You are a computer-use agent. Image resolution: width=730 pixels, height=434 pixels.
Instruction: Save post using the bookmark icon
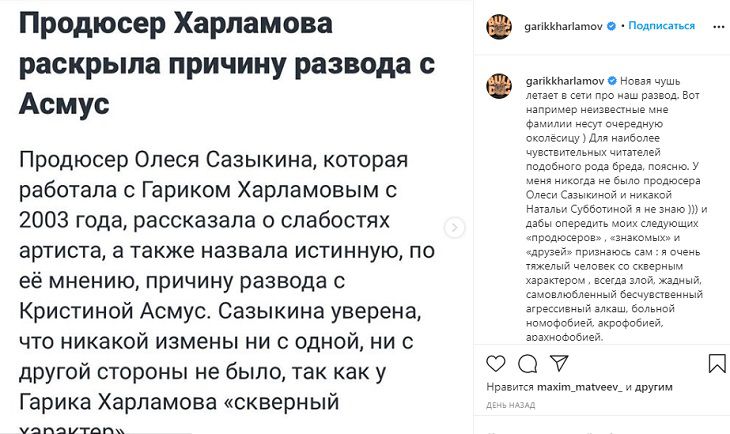[716, 364]
